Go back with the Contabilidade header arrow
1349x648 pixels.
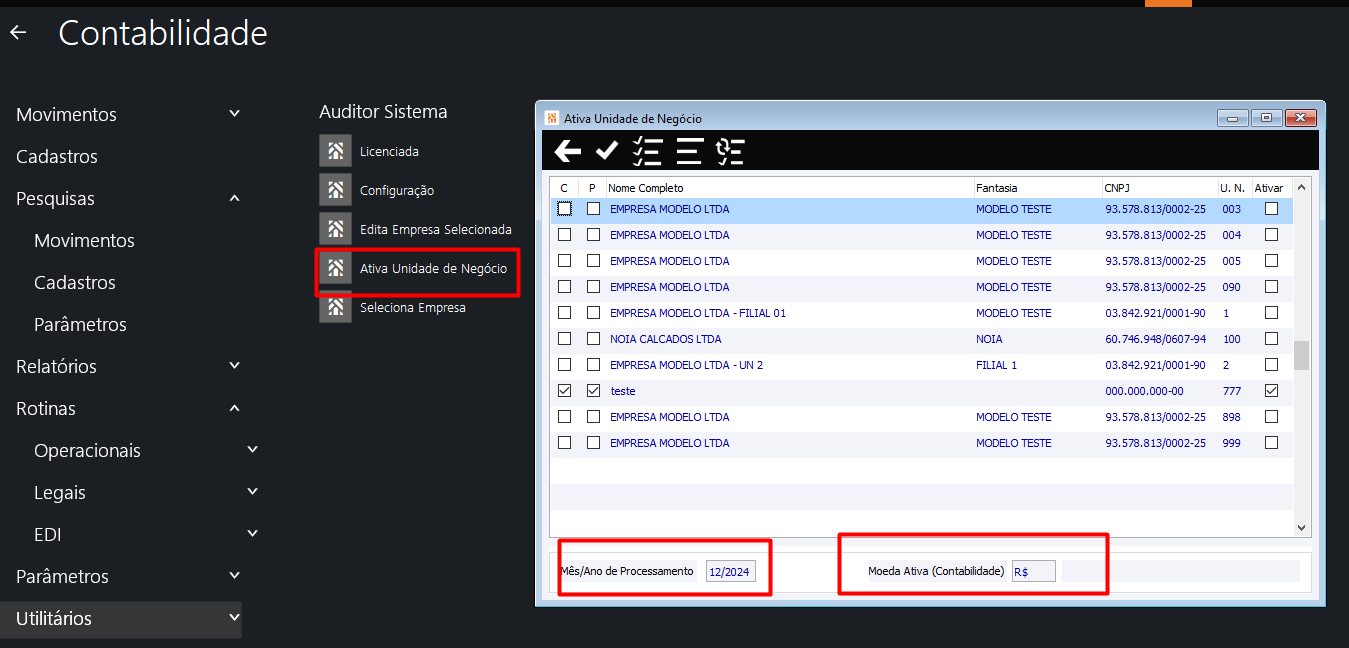(x=18, y=33)
